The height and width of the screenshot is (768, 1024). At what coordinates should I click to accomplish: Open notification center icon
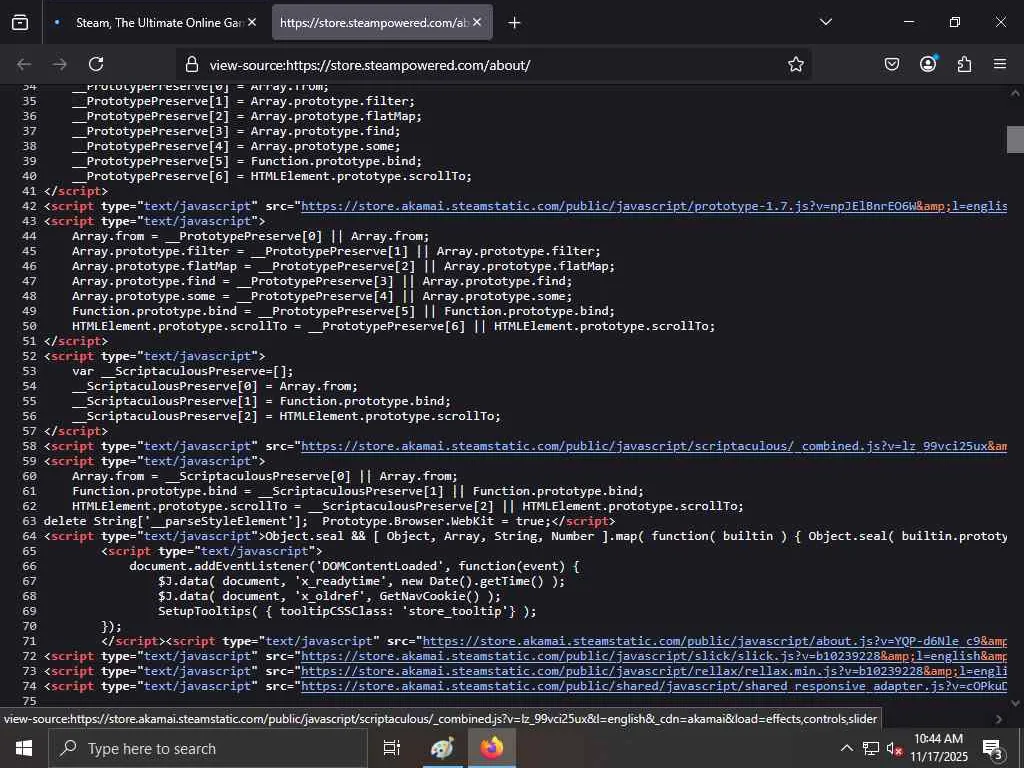click(993, 748)
